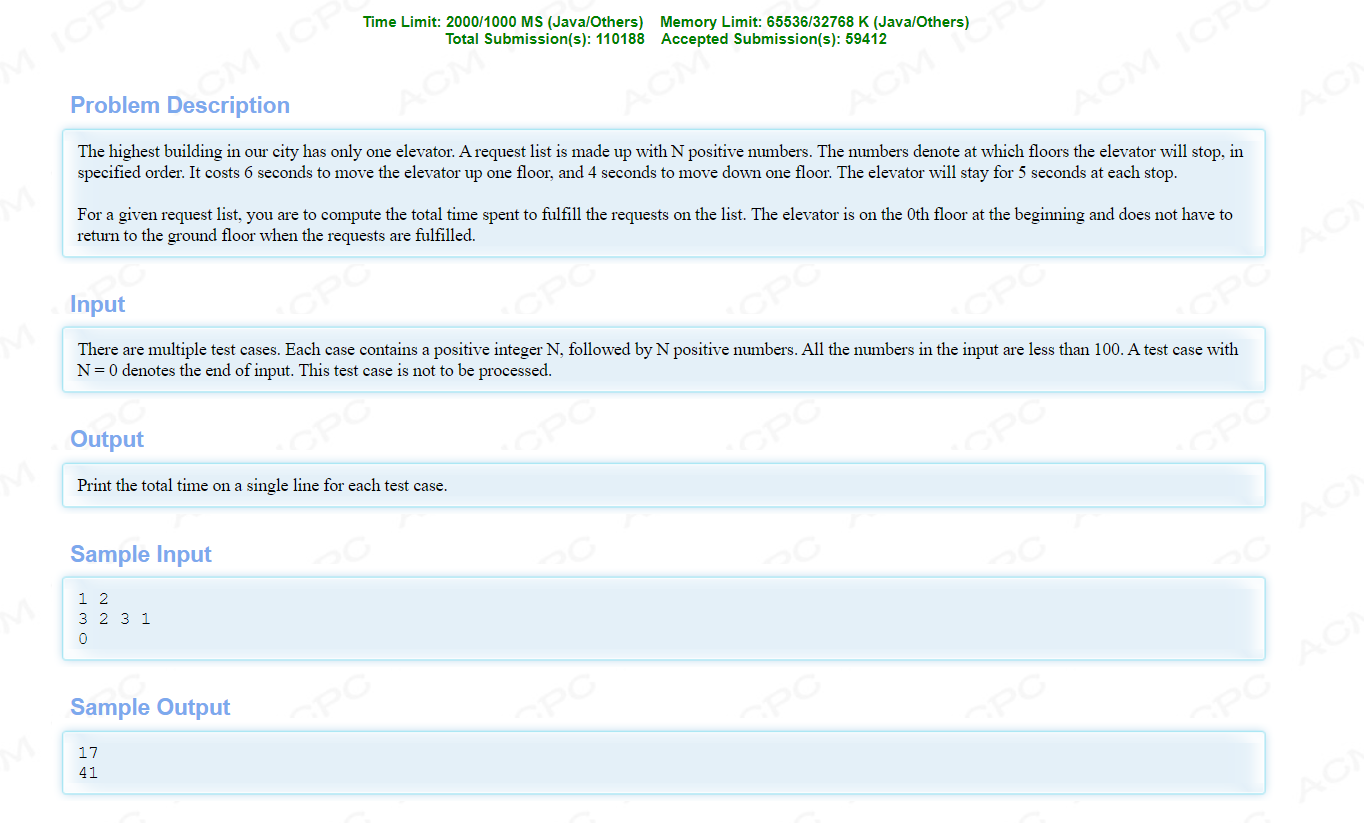Click sample input line '1 2'
Viewport: 1364px width, 823px height.
tap(93, 599)
